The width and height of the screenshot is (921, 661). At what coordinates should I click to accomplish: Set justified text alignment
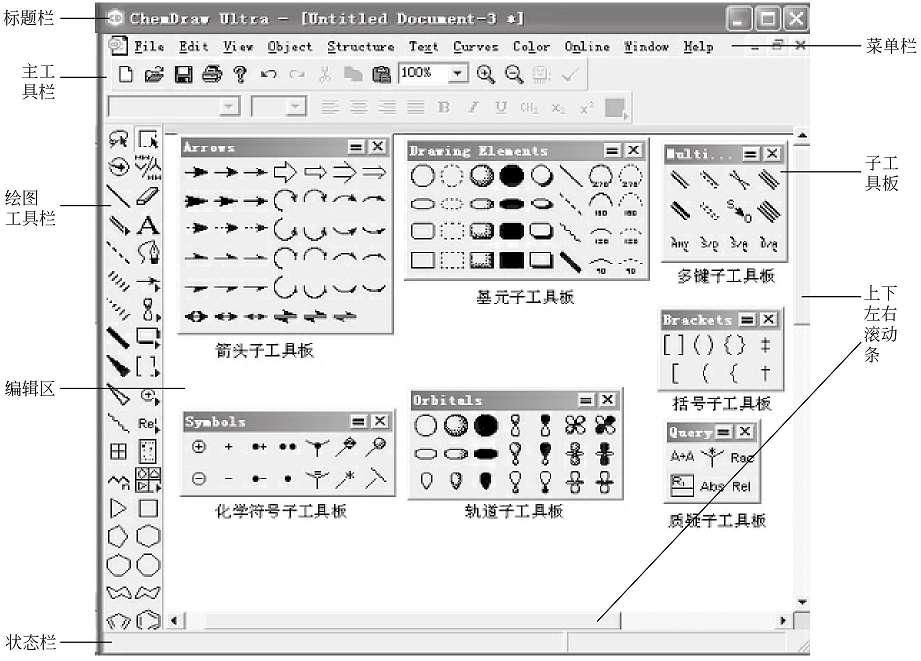point(416,108)
